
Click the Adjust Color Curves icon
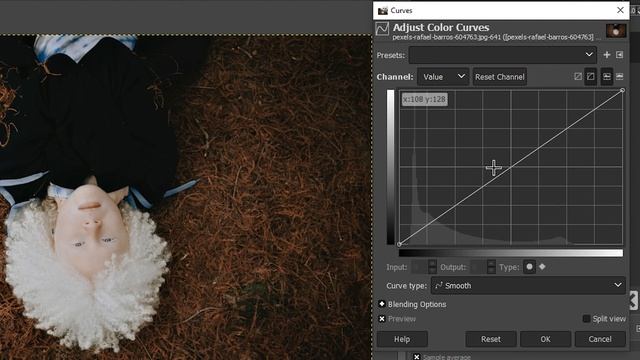[x=382, y=29]
